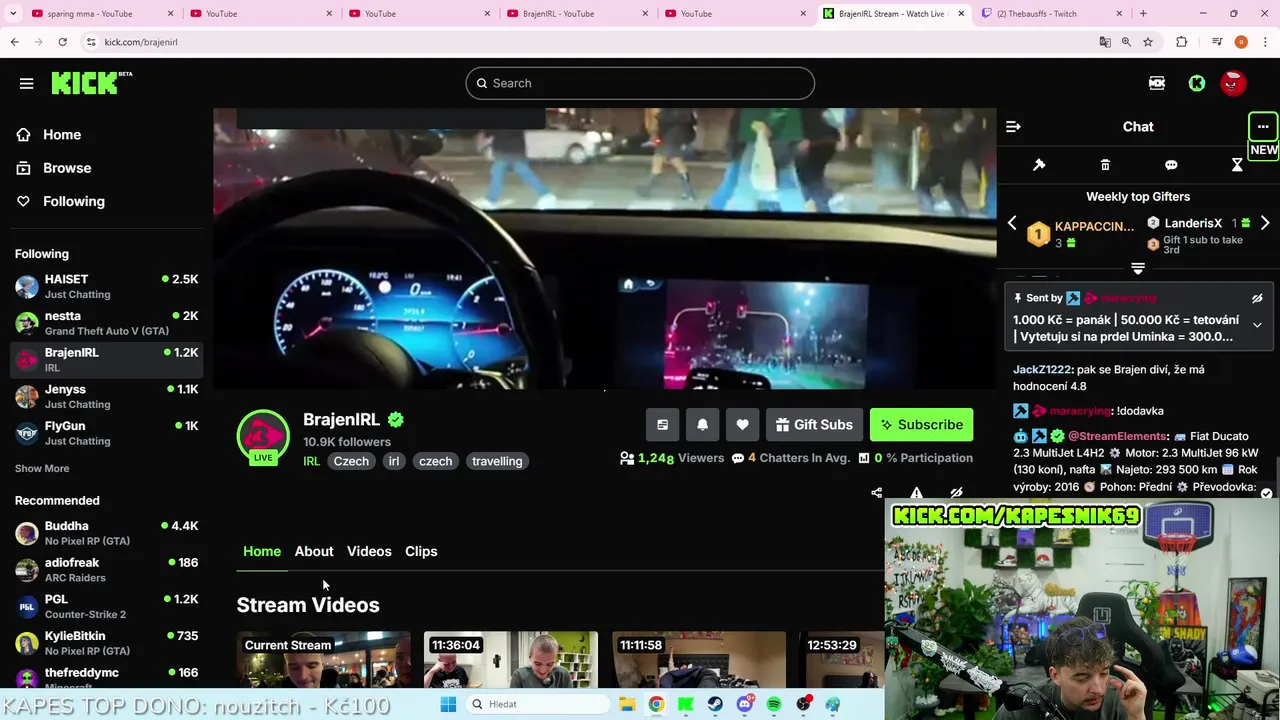The height and width of the screenshot is (720, 1280).
Task: Click the creator dashboard icon in header
Action: (x=1157, y=83)
